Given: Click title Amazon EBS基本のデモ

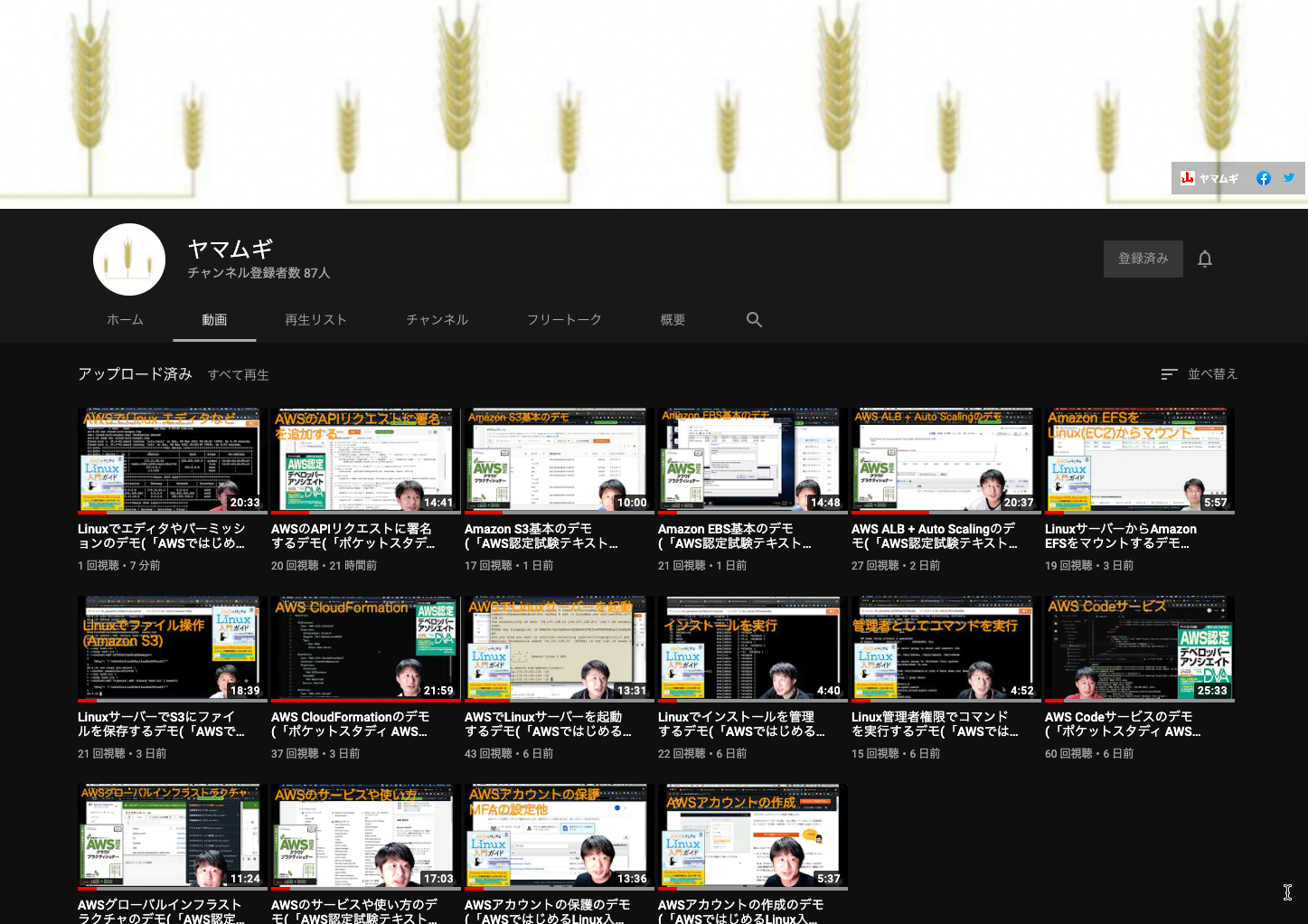Looking at the screenshot, I should pos(735,536).
